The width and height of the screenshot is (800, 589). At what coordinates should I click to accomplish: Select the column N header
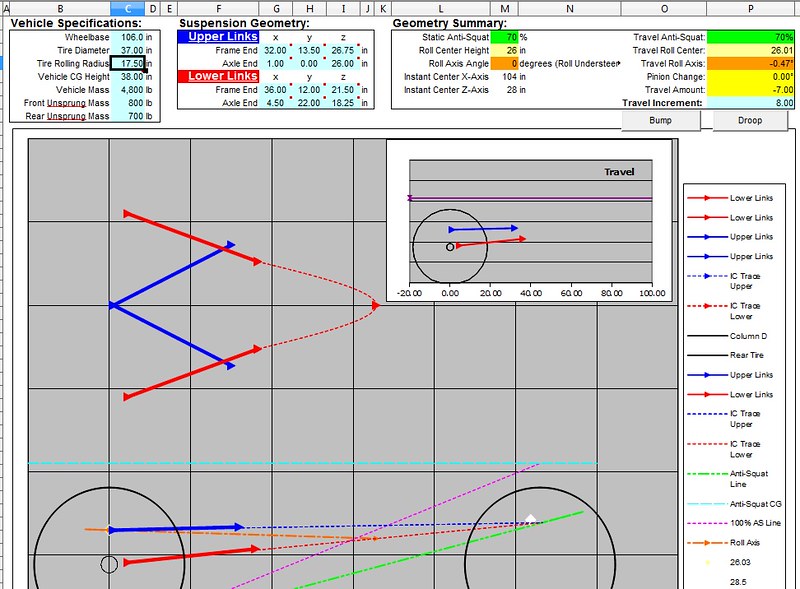(569, 8)
